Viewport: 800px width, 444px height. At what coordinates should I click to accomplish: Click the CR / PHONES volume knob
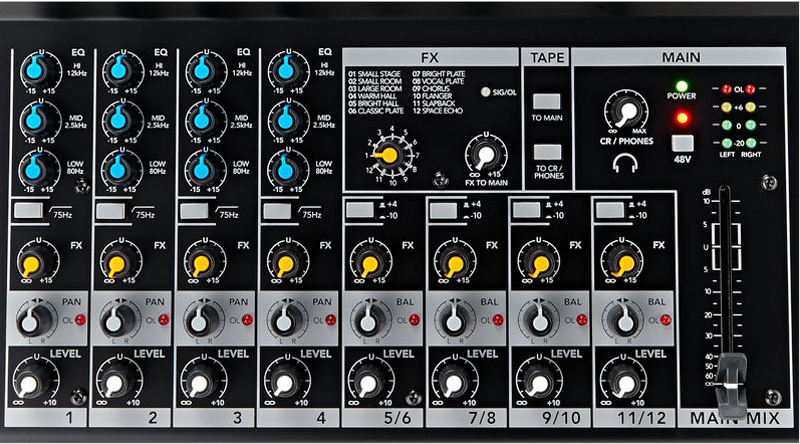(x=627, y=112)
